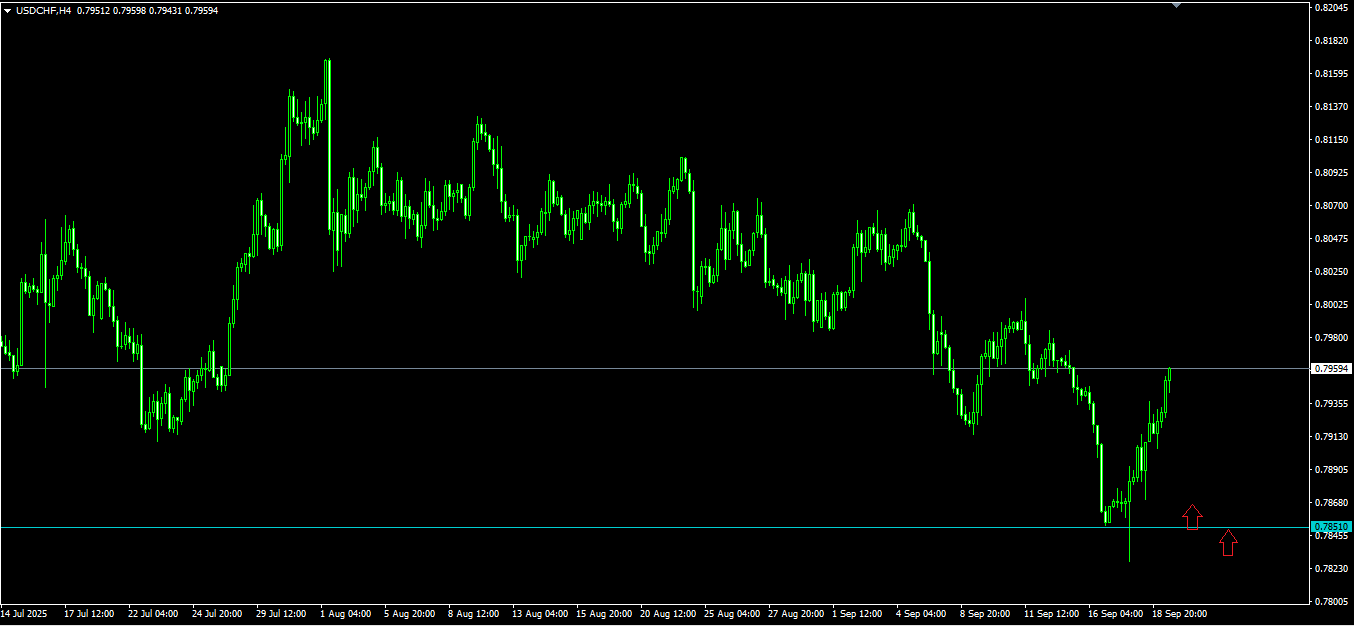Click the 29 Jul 12:00 time label
Image resolution: width=1354 pixels, height=627 pixels.
(281, 613)
